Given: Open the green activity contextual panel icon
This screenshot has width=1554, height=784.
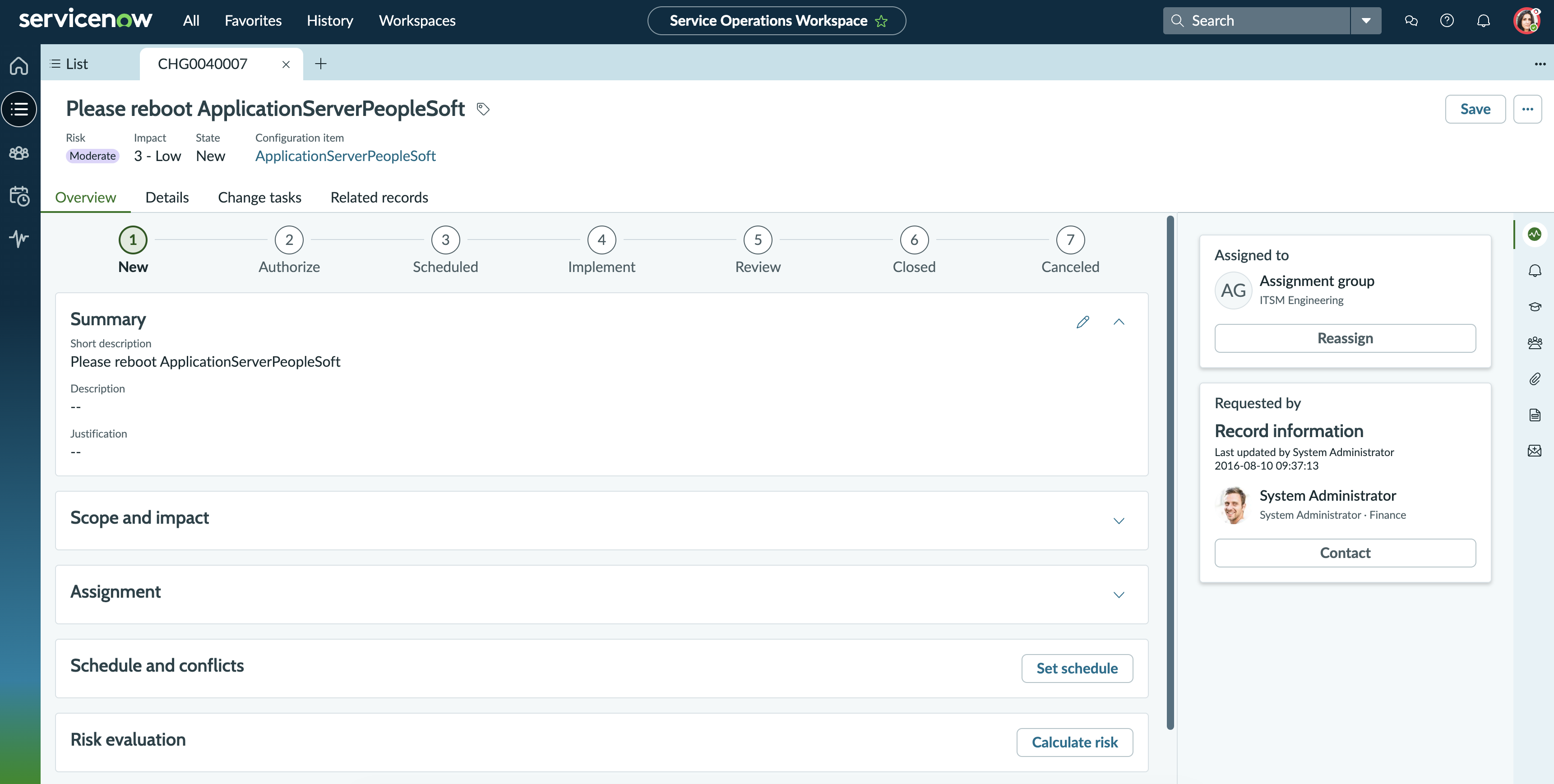Looking at the screenshot, I should (1535, 234).
